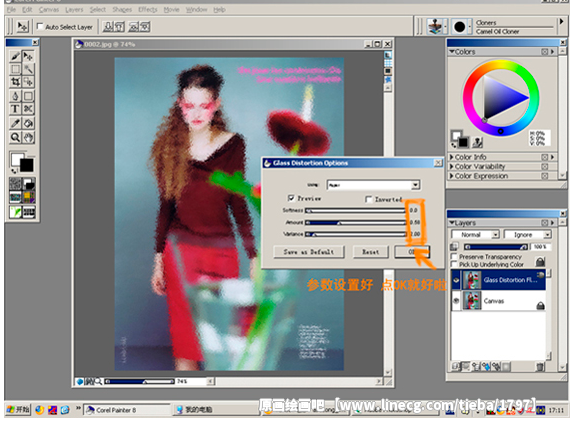The width and height of the screenshot is (577, 424).
Task: Expand the Color Expression panel
Action: tap(452, 176)
